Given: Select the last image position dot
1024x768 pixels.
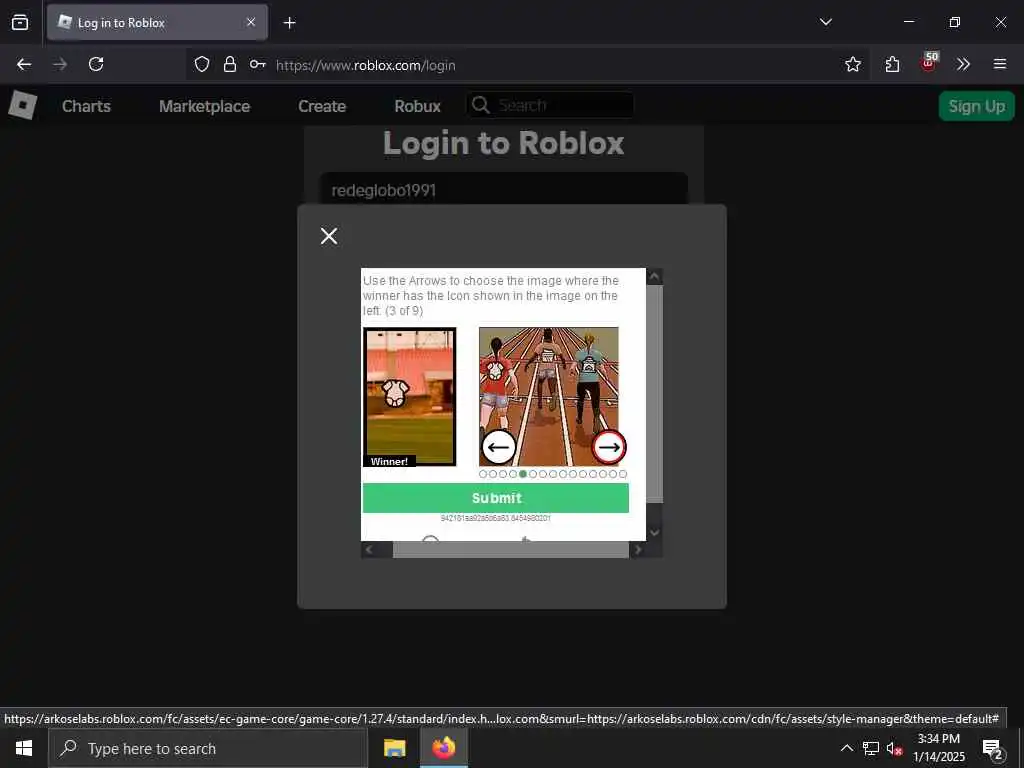Looking at the screenshot, I should tap(623, 474).
